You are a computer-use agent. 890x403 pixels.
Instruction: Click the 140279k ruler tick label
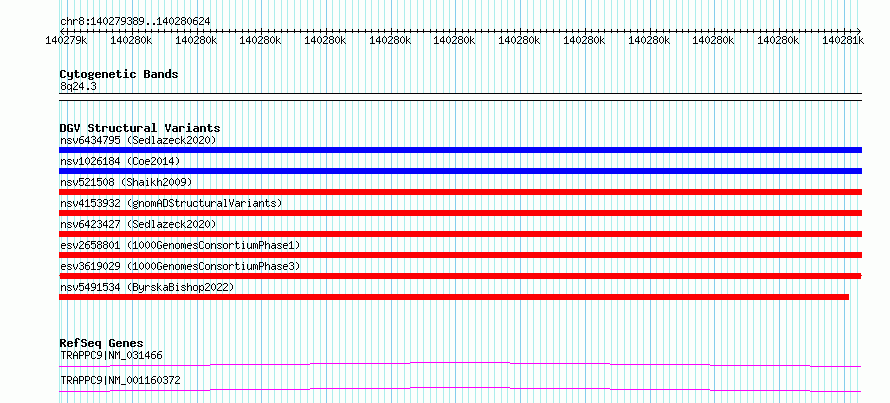click(x=66, y=40)
